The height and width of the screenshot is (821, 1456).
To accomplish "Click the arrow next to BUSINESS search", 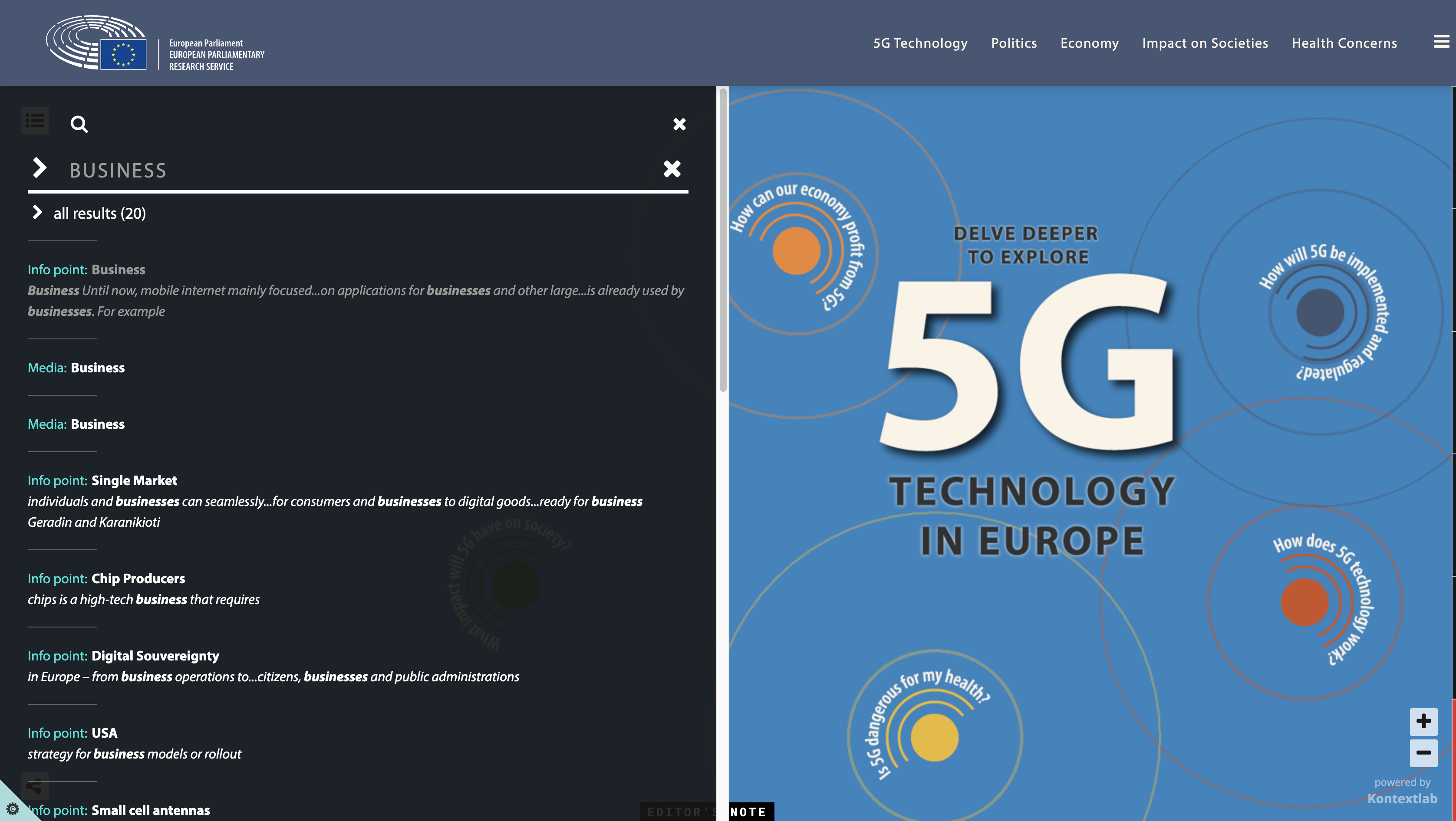I will [x=39, y=168].
